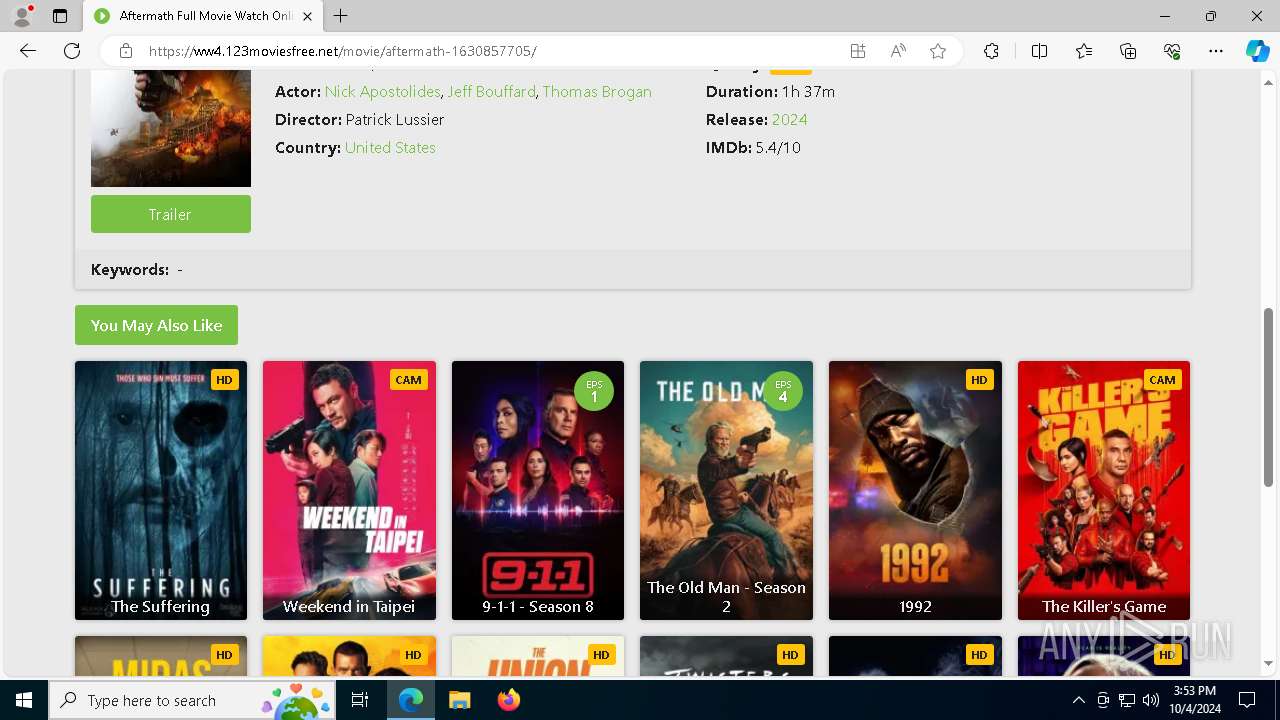Open the profile icon in title bar

pyautogui.click(x=21, y=16)
